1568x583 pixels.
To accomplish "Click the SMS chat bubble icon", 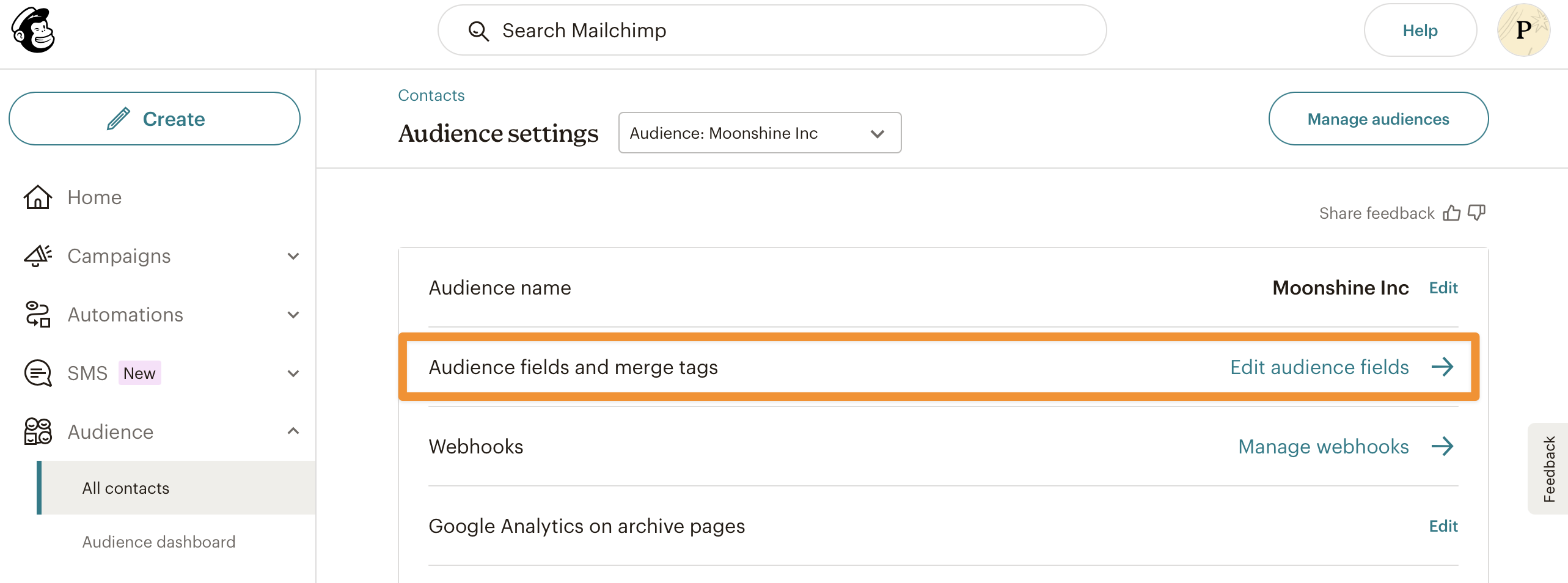I will pyautogui.click(x=38, y=373).
